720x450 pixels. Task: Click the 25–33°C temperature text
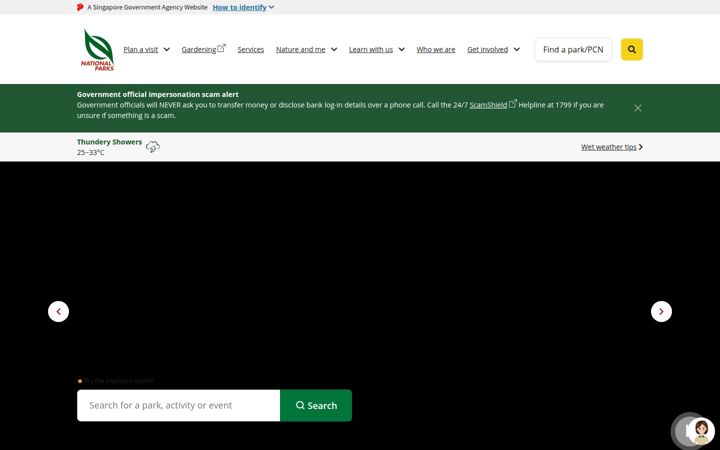(x=90, y=152)
